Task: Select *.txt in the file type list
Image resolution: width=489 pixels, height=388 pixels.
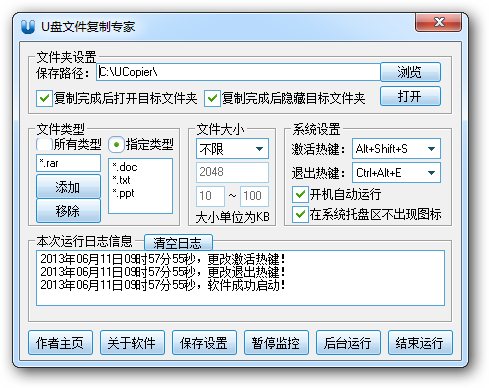Action: tap(121, 180)
